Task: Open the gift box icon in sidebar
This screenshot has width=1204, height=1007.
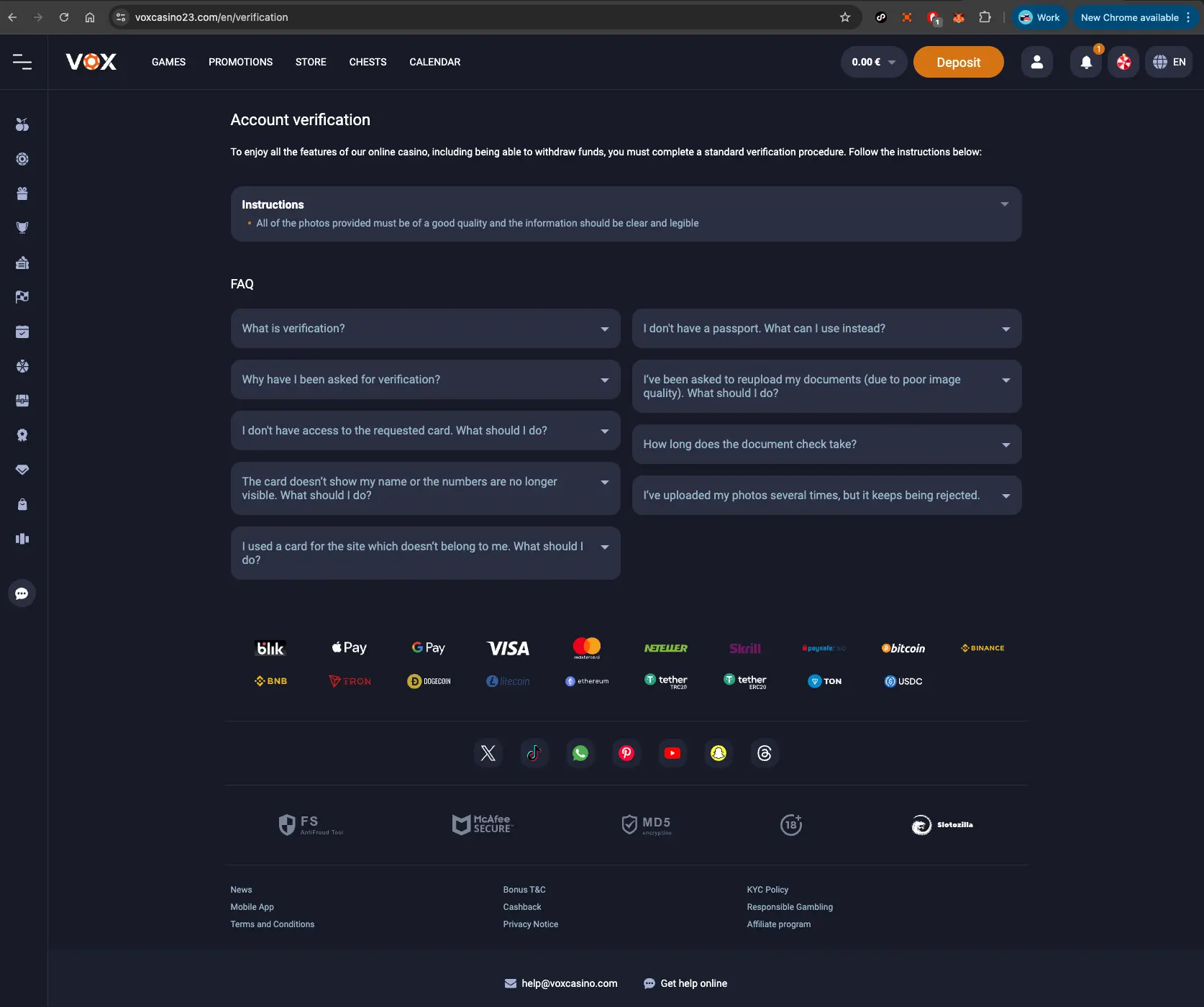Action: tap(22, 193)
